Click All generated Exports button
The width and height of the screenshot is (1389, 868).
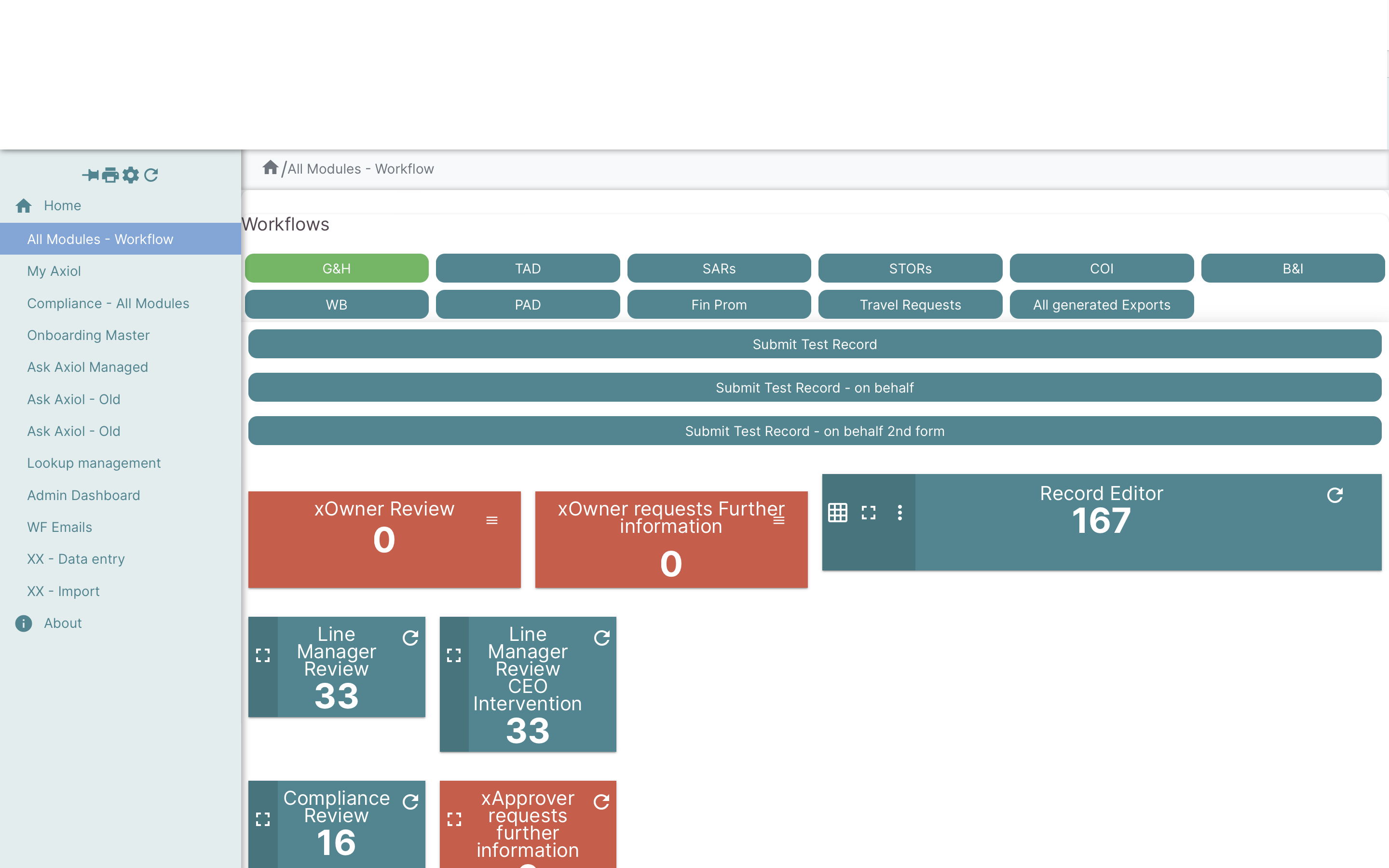coord(1101,304)
